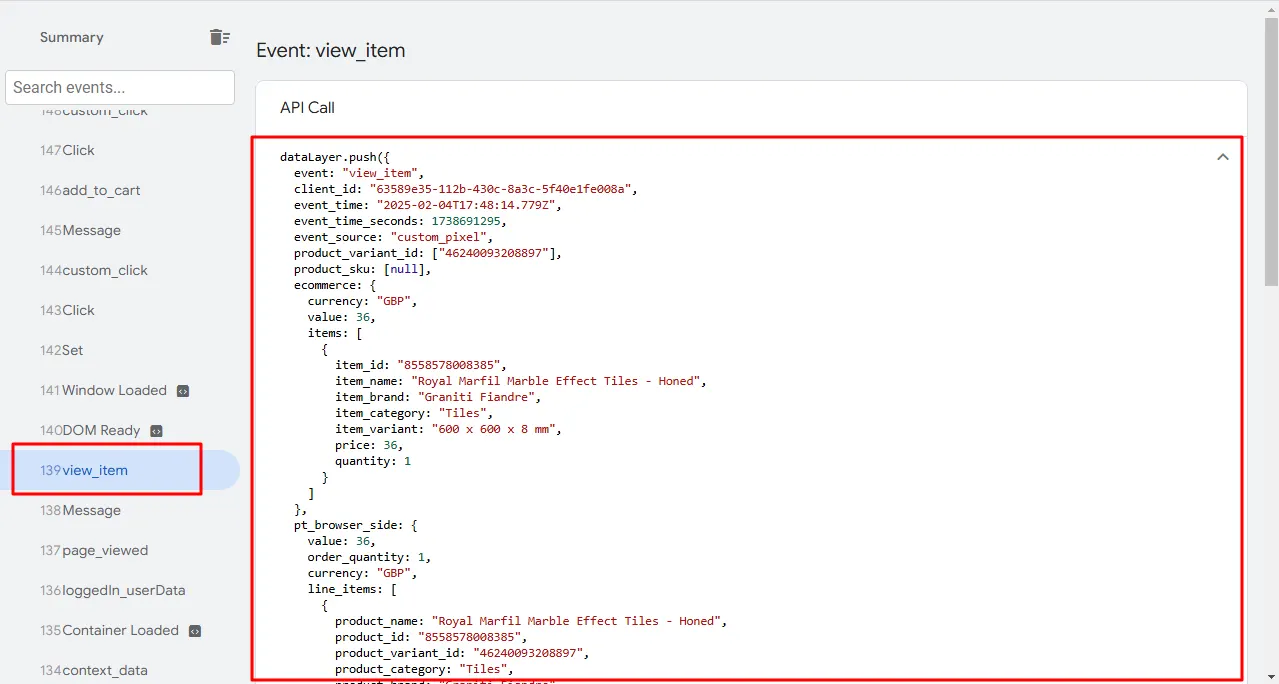1279x684 pixels.
Task: Select event 145 Message
Action: pos(120,230)
